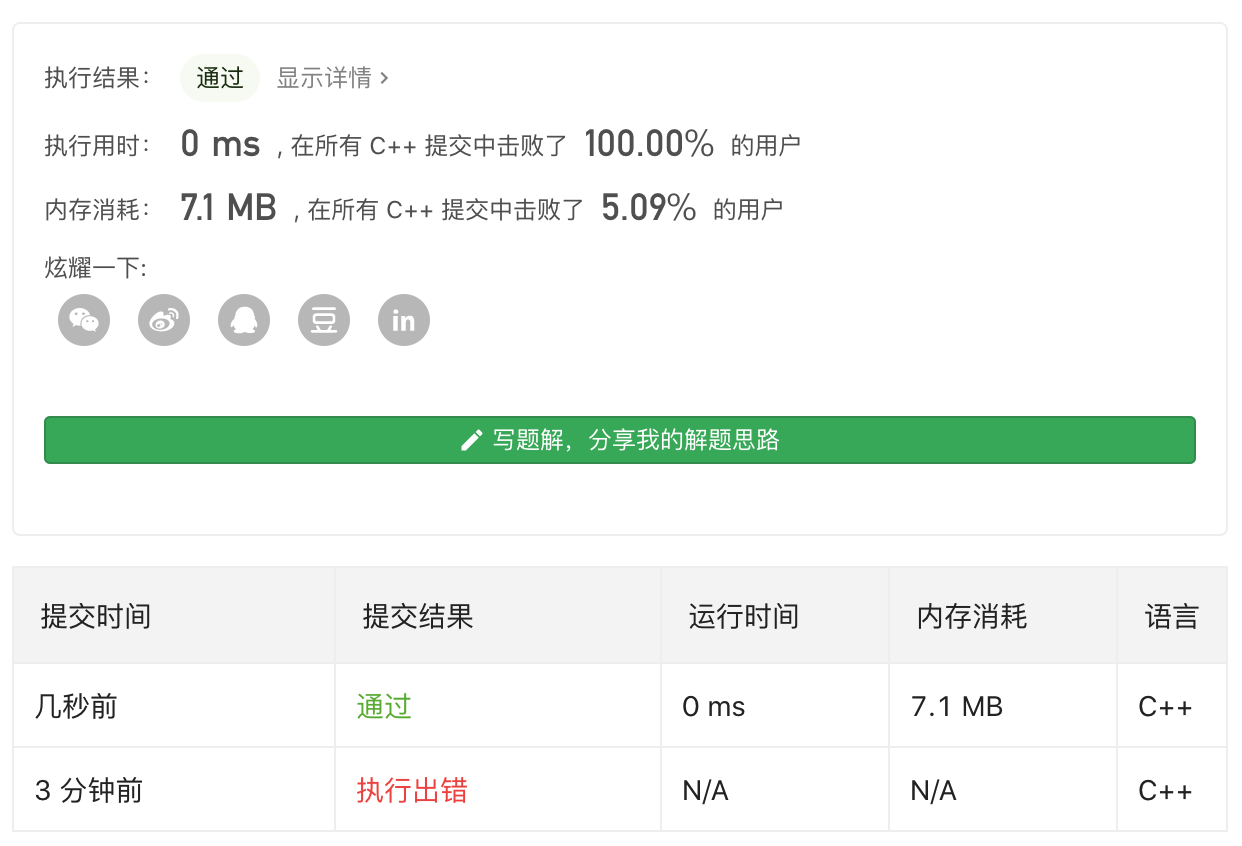
Task: Click the pencil icon on green button
Action: (x=471, y=440)
